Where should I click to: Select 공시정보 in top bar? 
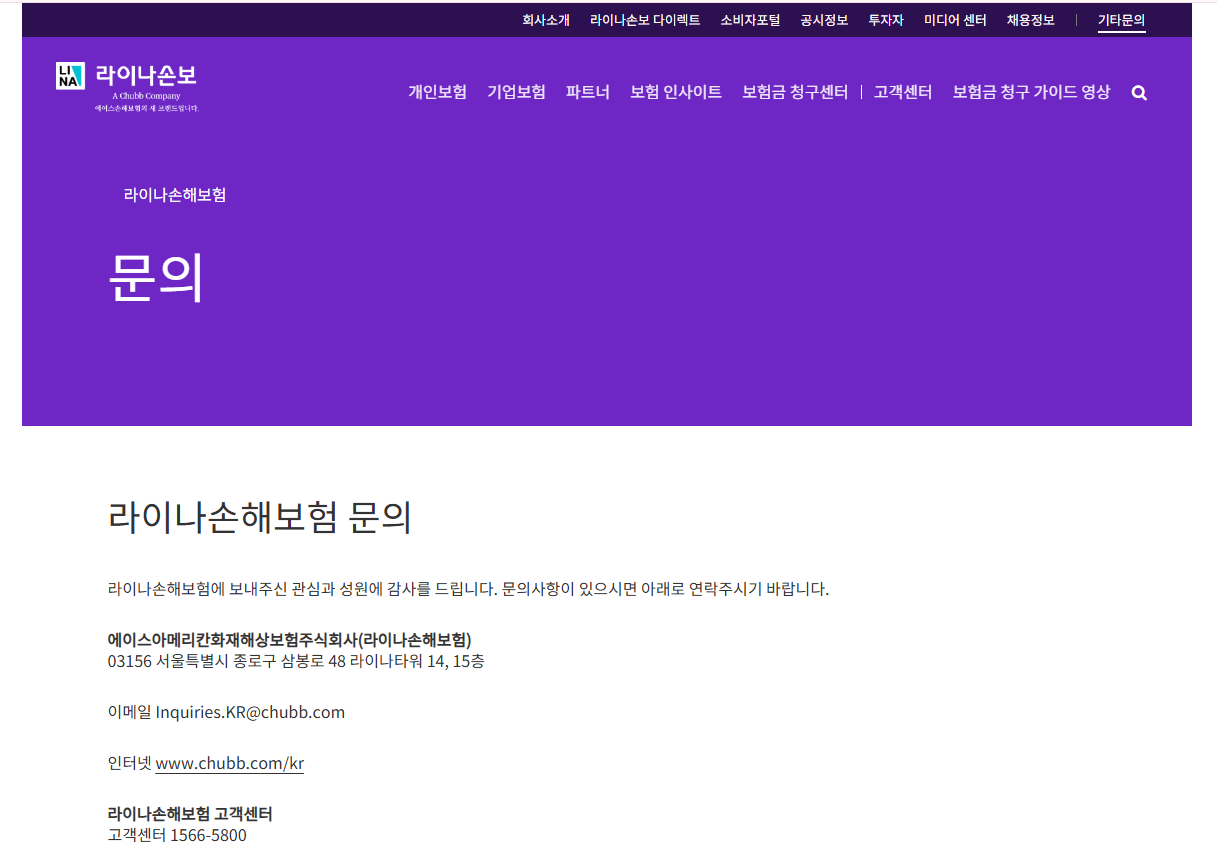(824, 20)
